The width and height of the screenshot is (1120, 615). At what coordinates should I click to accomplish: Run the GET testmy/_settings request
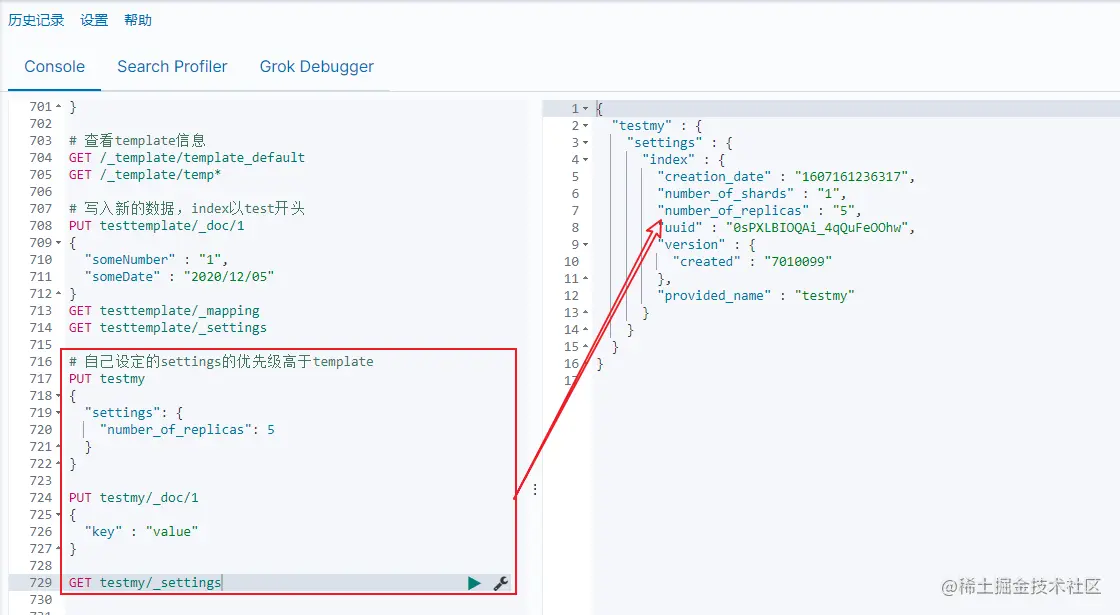(474, 583)
